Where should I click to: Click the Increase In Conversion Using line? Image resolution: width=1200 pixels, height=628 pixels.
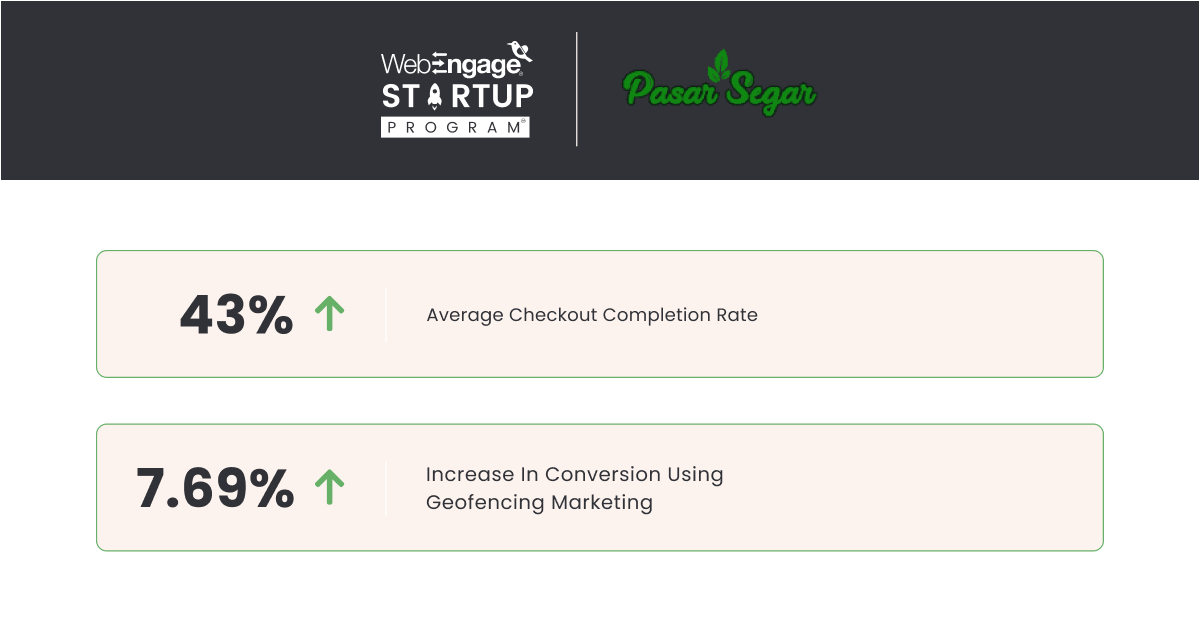click(x=574, y=474)
